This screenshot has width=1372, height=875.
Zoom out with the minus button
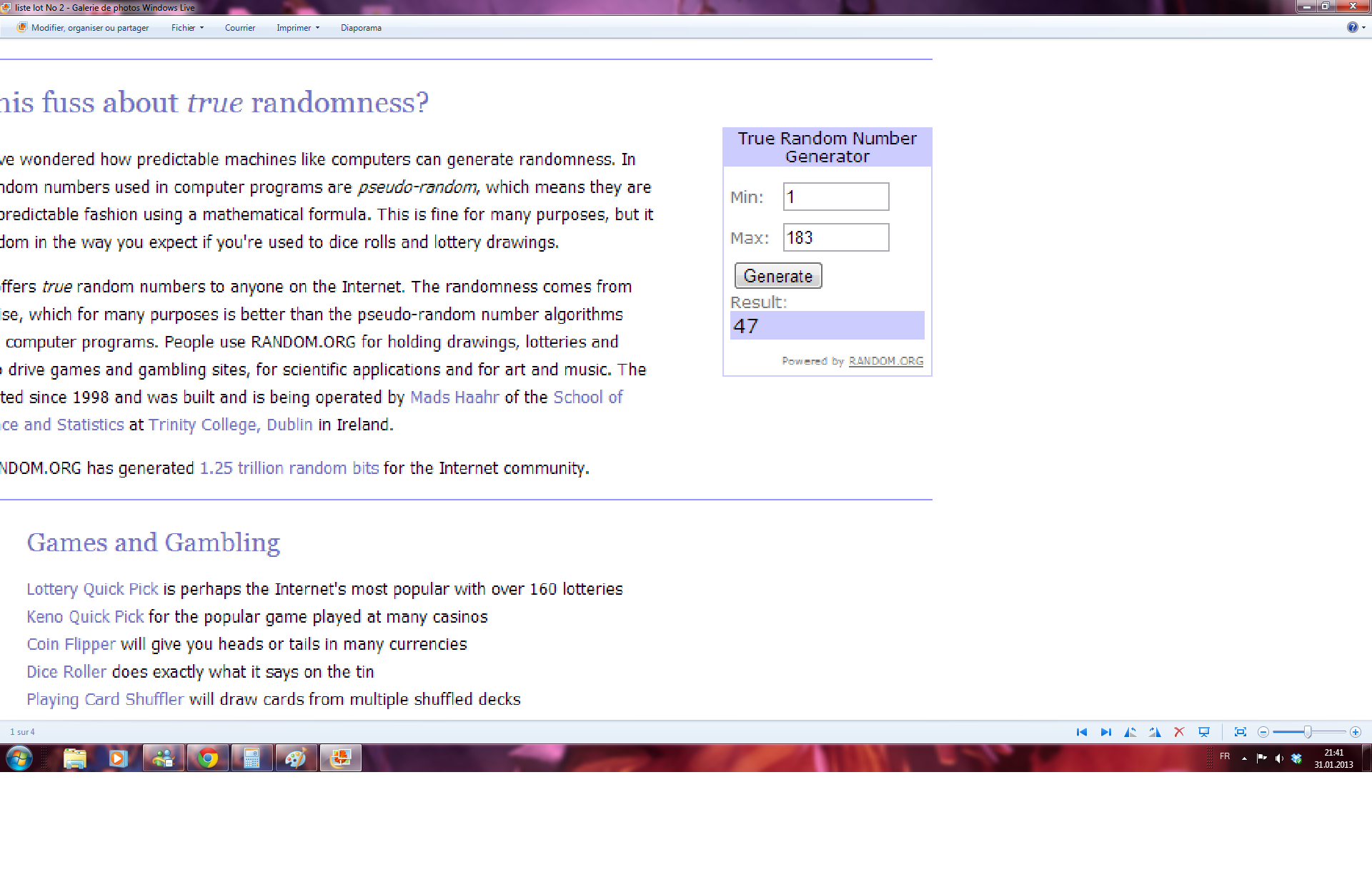tap(1263, 732)
